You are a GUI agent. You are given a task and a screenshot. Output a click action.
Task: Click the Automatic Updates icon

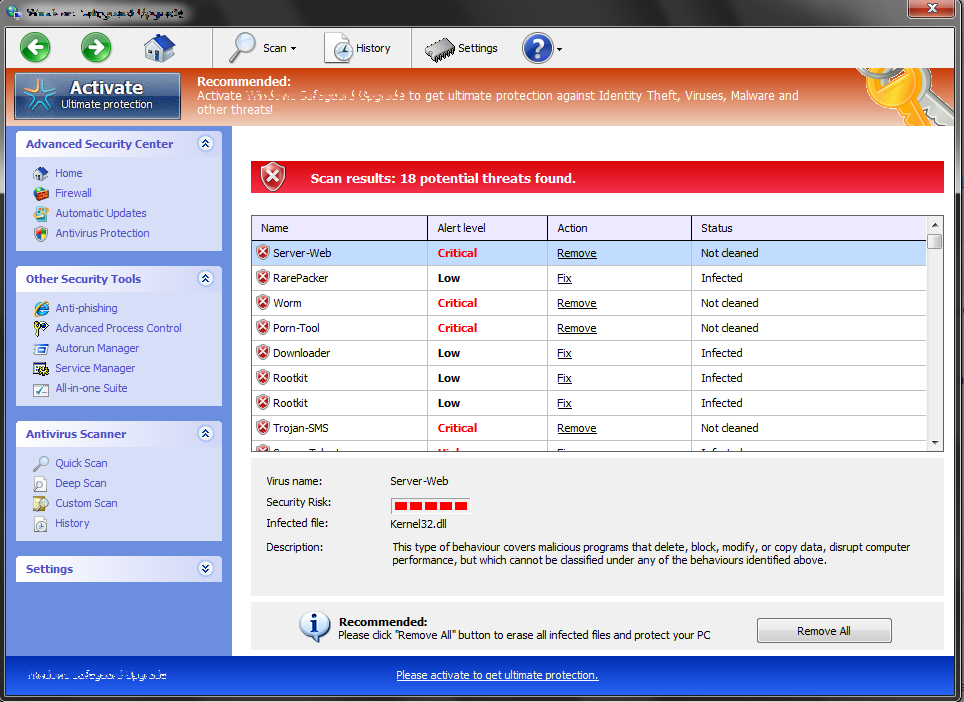point(41,213)
